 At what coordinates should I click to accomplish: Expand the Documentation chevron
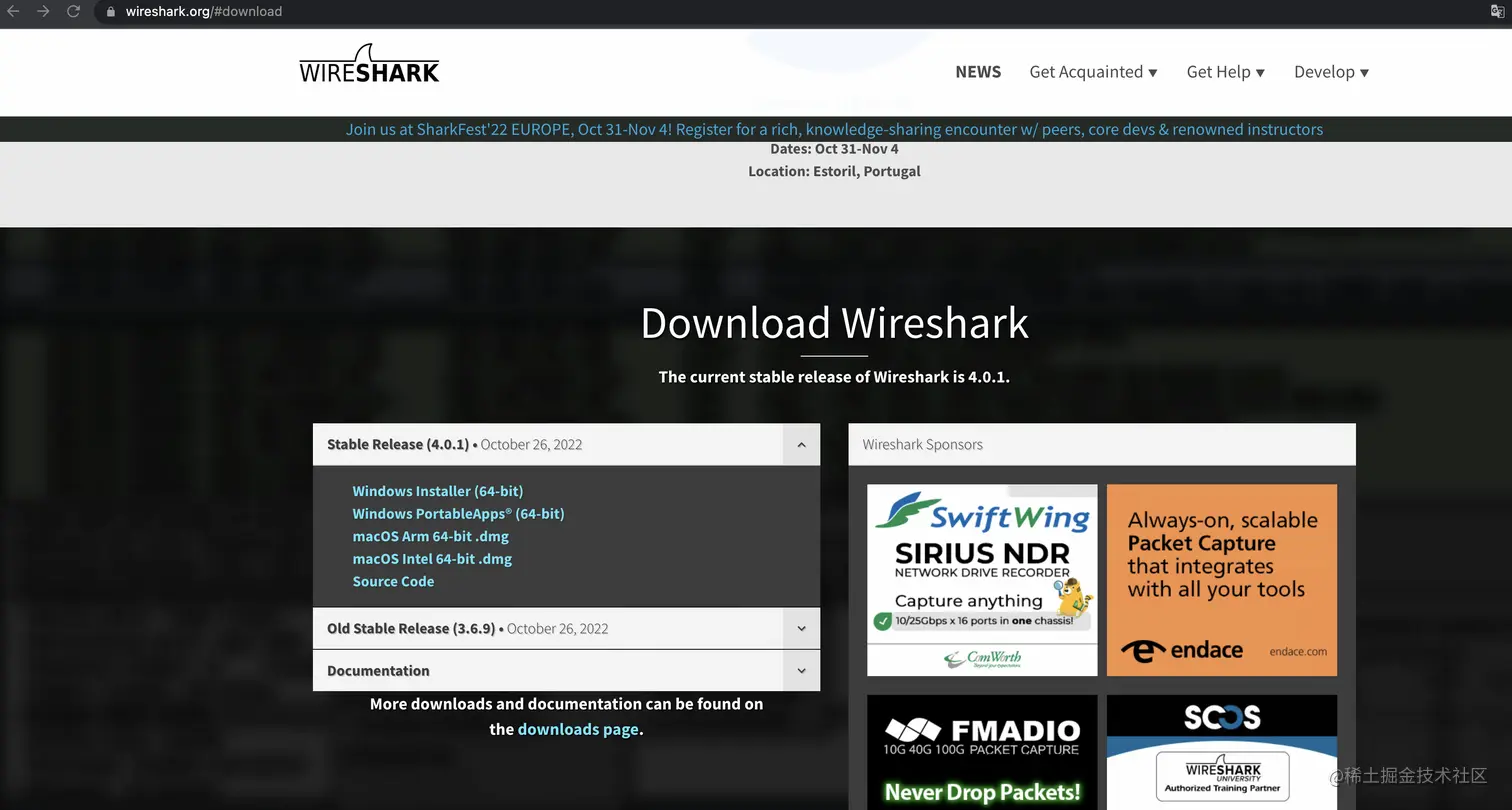point(801,671)
